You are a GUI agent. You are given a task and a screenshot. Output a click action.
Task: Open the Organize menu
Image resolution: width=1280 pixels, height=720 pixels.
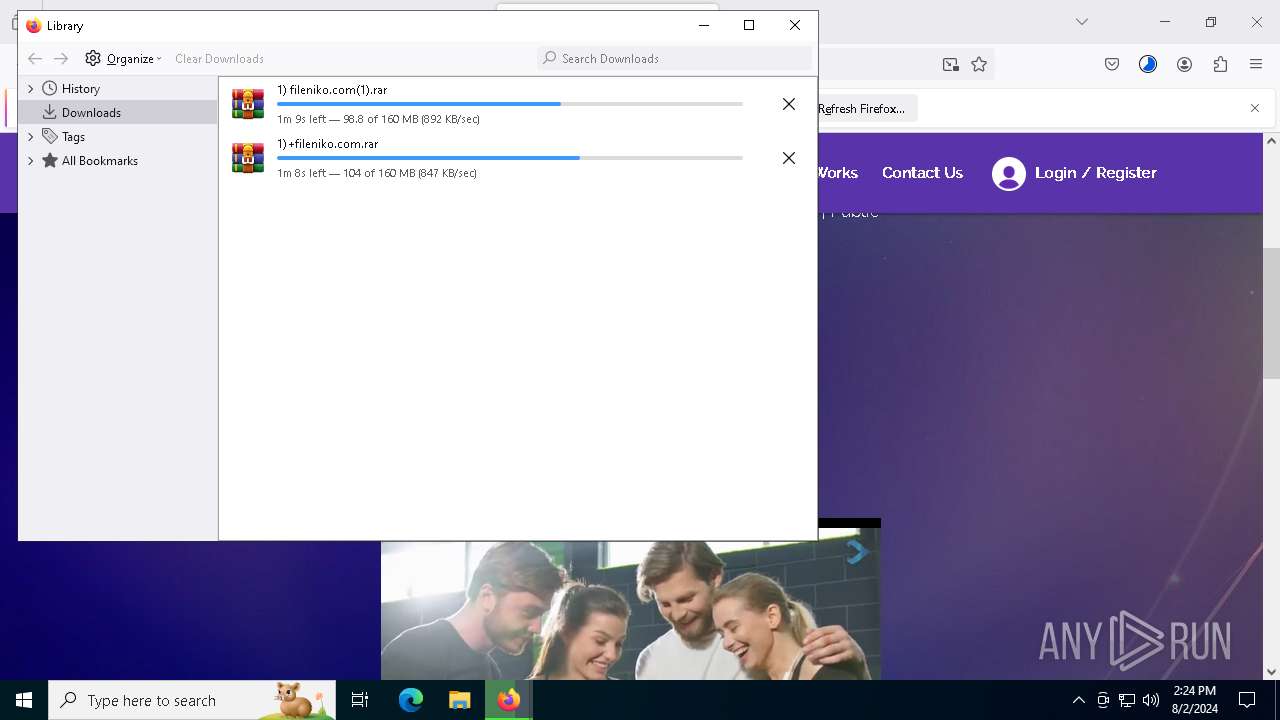point(123,59)
